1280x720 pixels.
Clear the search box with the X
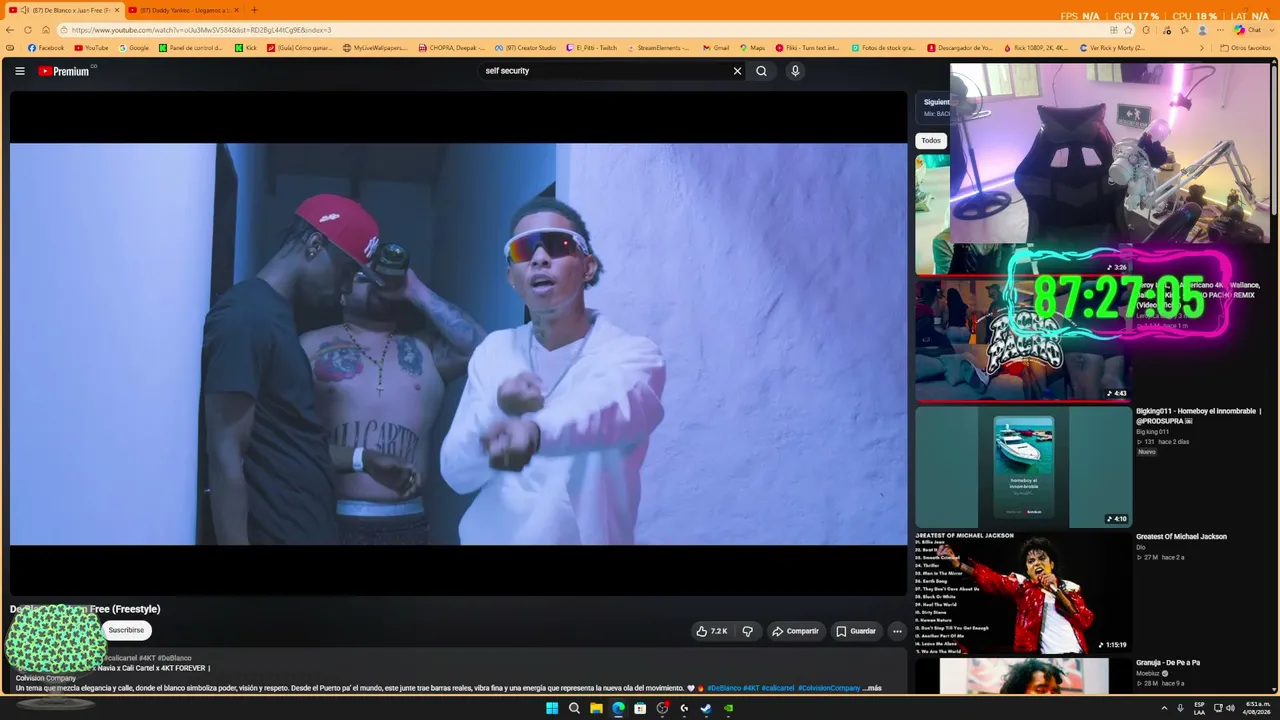point(738,71)
